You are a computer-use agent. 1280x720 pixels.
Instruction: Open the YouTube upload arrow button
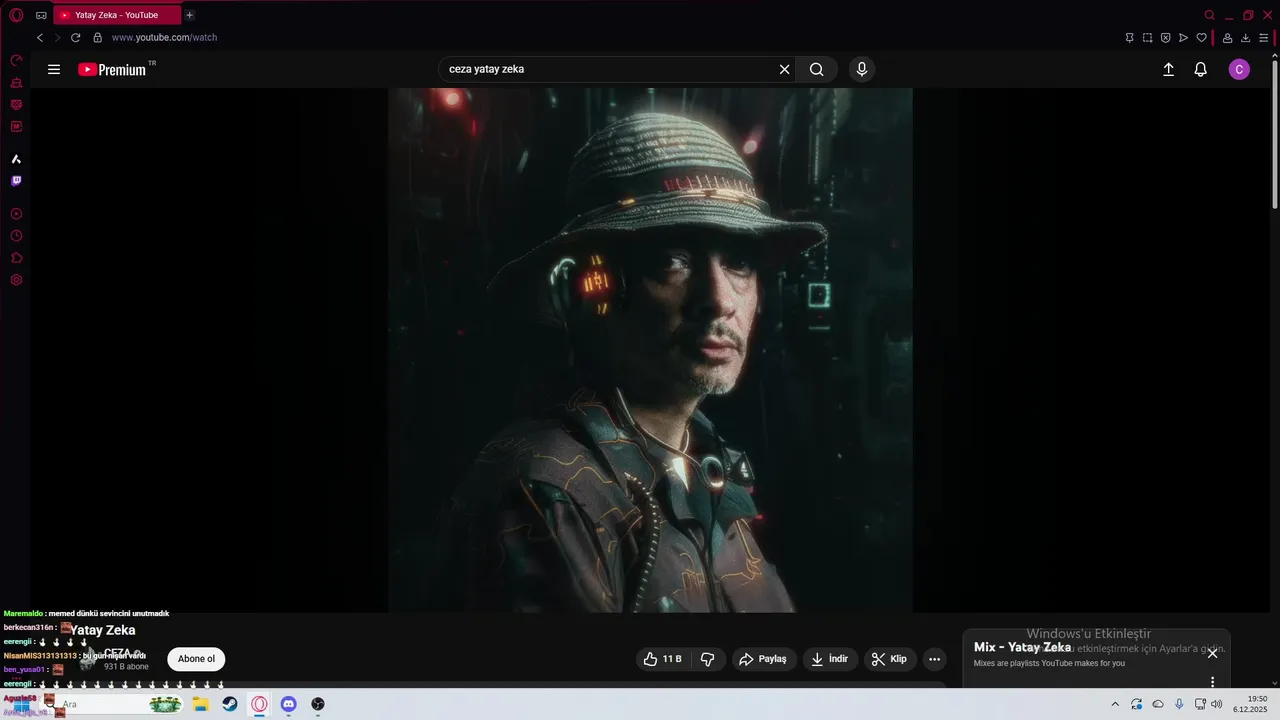click(x=1168, y=69)
